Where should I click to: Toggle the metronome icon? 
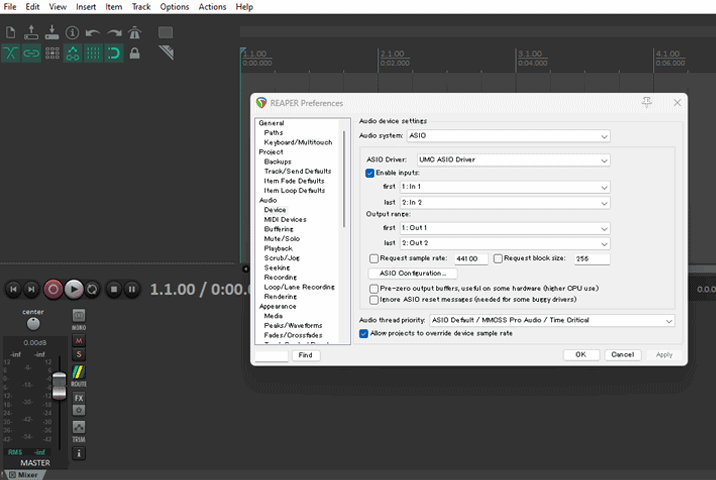135,32
